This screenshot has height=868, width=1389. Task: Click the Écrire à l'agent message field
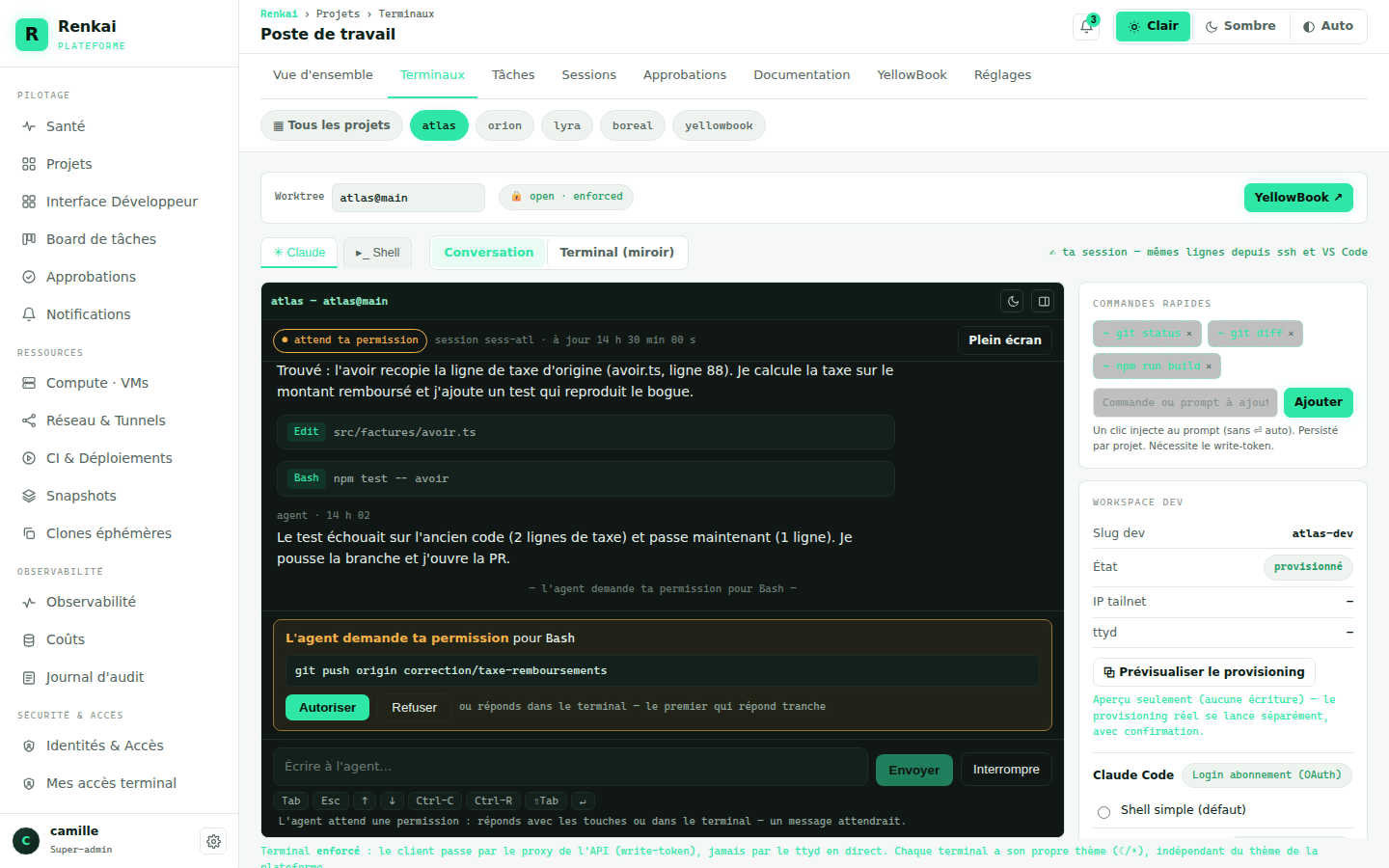pos(570,767)
